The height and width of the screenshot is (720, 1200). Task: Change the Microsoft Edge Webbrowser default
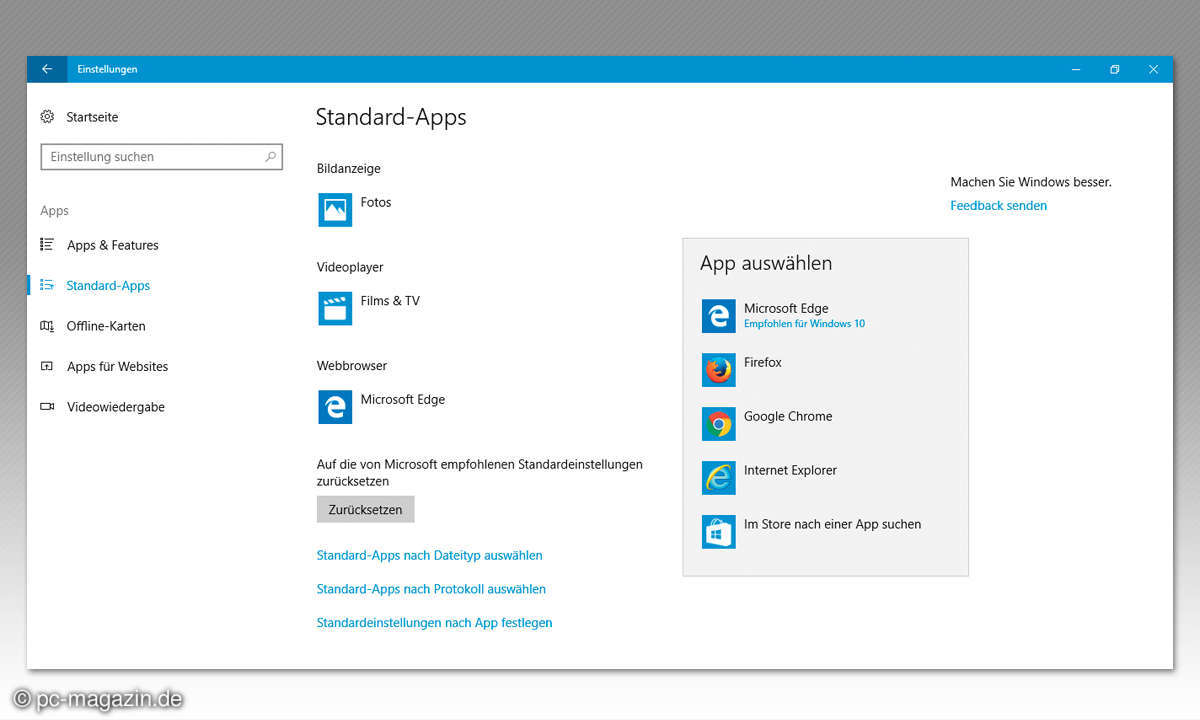403,400
